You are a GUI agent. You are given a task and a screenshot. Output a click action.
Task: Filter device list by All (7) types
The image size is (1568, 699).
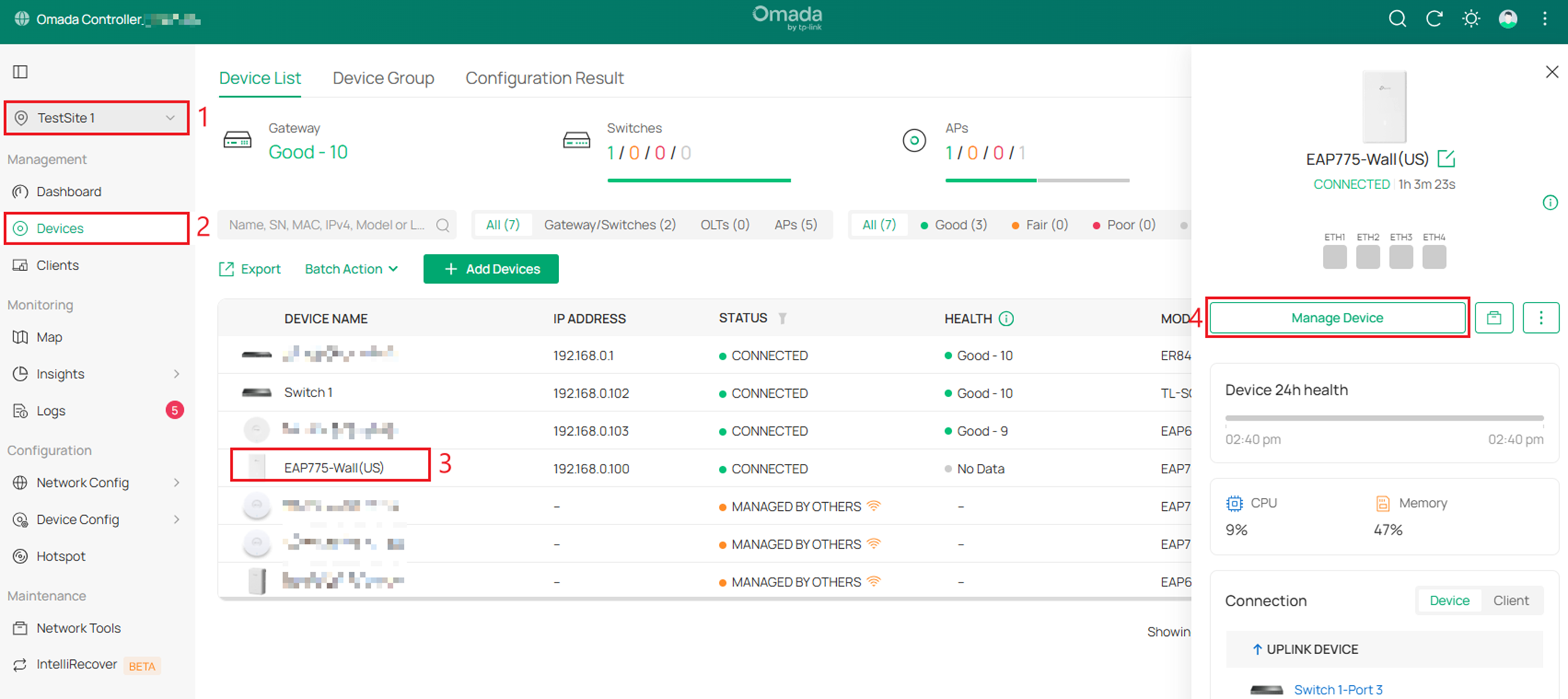click(x=502, y=225)
